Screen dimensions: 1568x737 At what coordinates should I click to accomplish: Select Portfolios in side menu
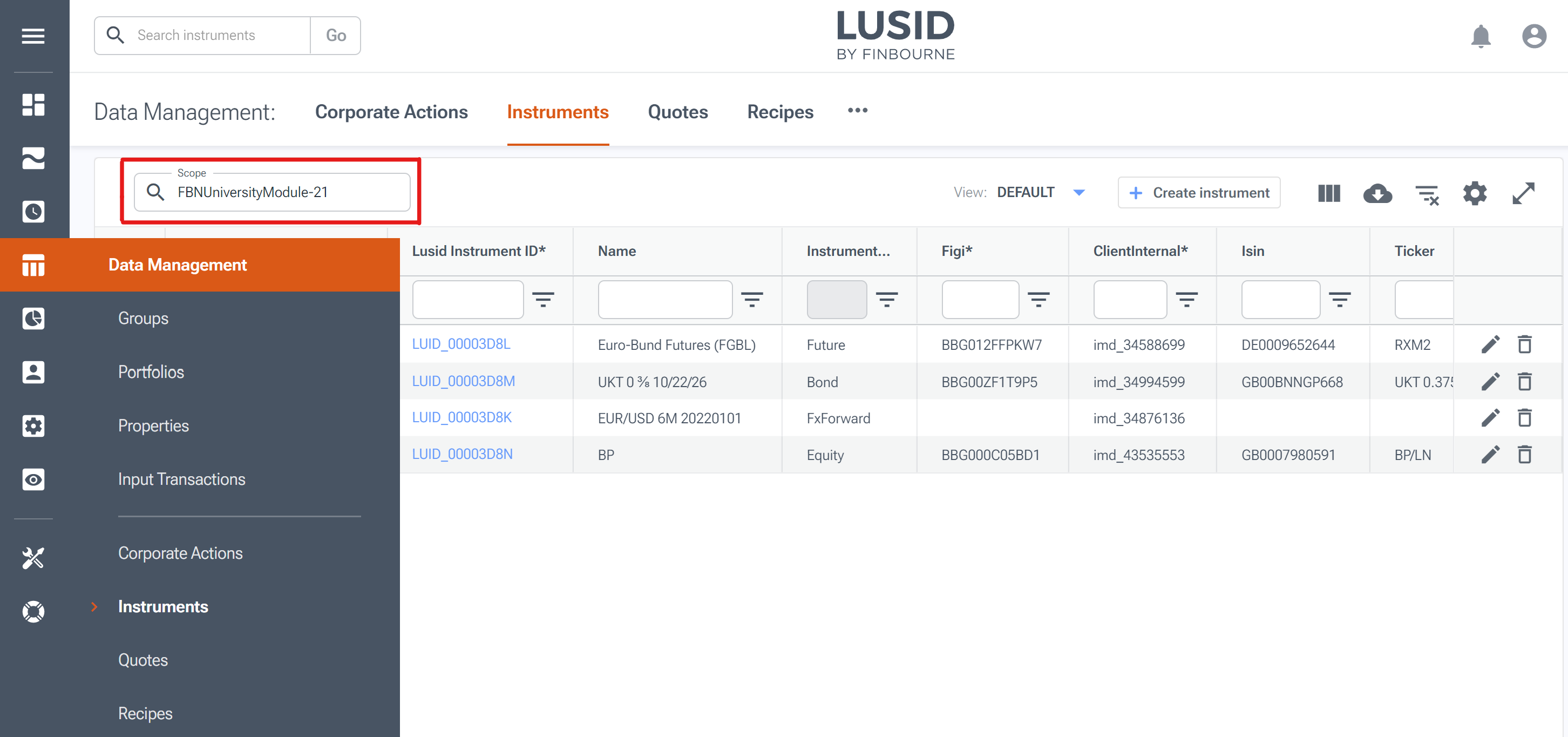pos(151,372)
